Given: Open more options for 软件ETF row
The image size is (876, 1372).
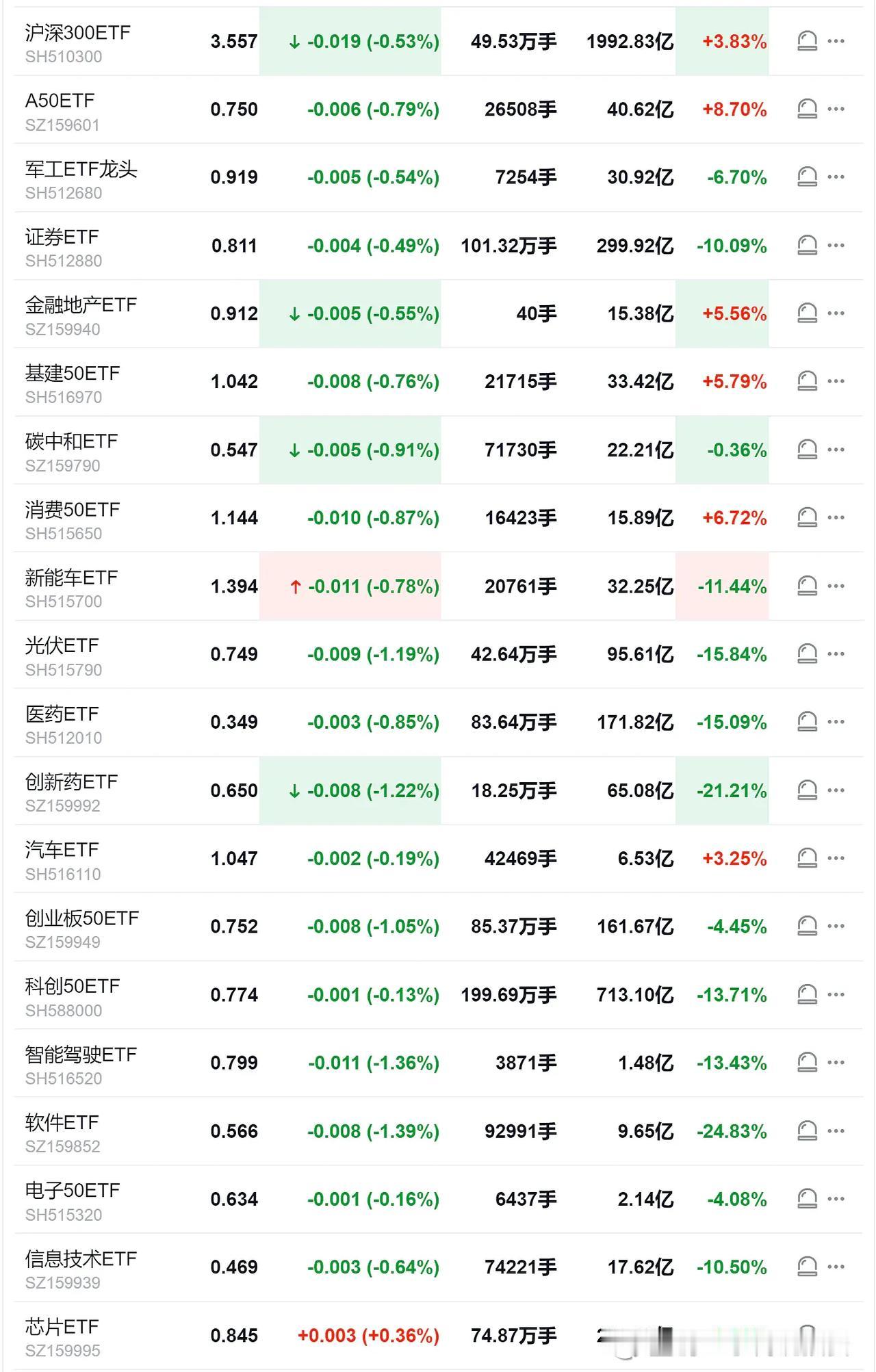Looking at the screenshot, I should click(x=836, y=1130).
